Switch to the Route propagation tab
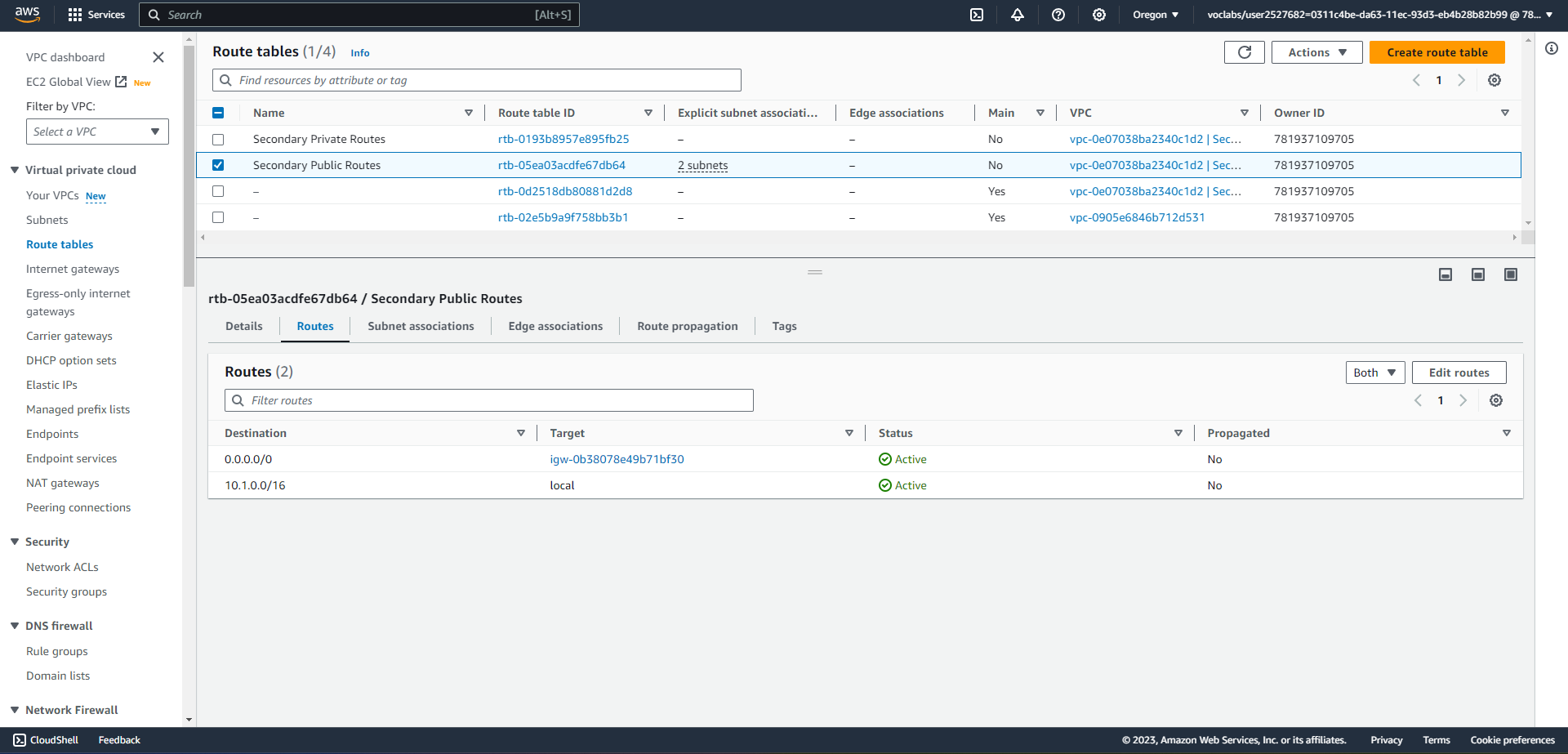Screen dimensions: 1568x754 687,326
